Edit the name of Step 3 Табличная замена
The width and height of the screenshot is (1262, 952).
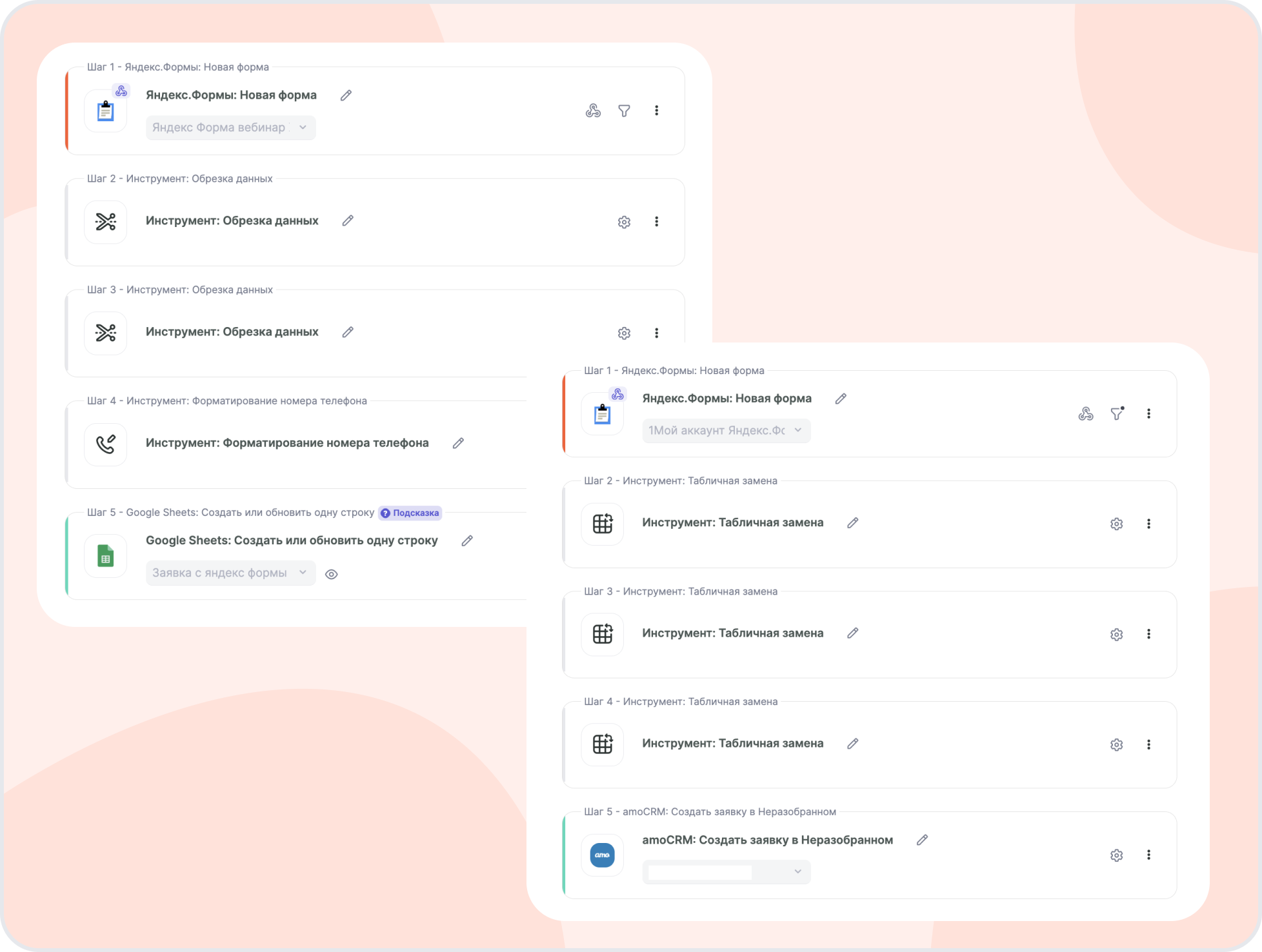pyautogui.click(x=853, y=633)
